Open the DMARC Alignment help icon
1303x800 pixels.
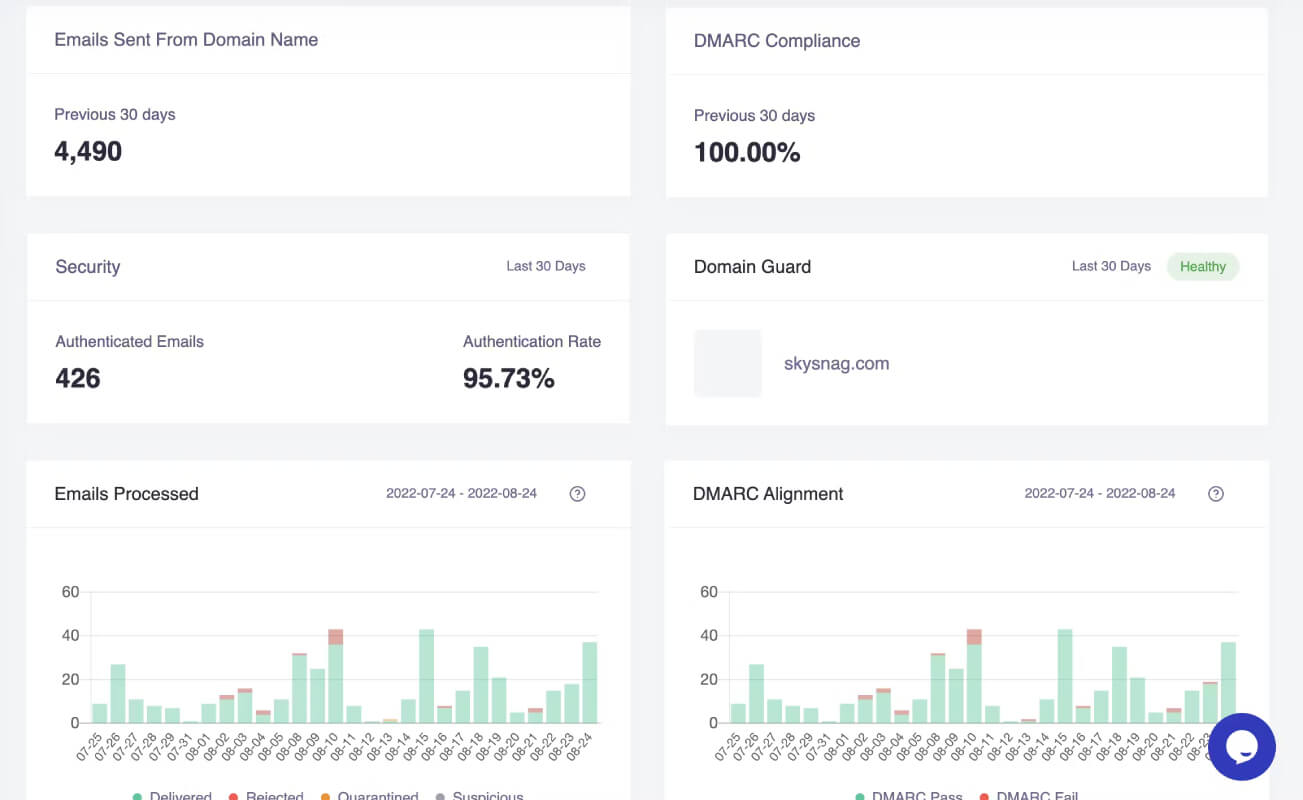pos(1216,494)
